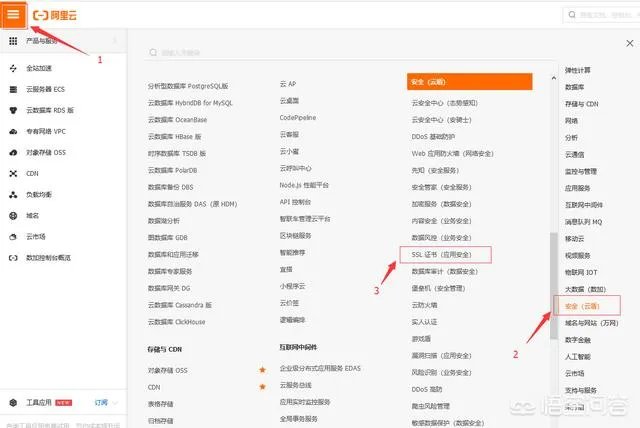Select 域名与网站 (万网) category
The image size is (640, 428).
tap(591, 323)
